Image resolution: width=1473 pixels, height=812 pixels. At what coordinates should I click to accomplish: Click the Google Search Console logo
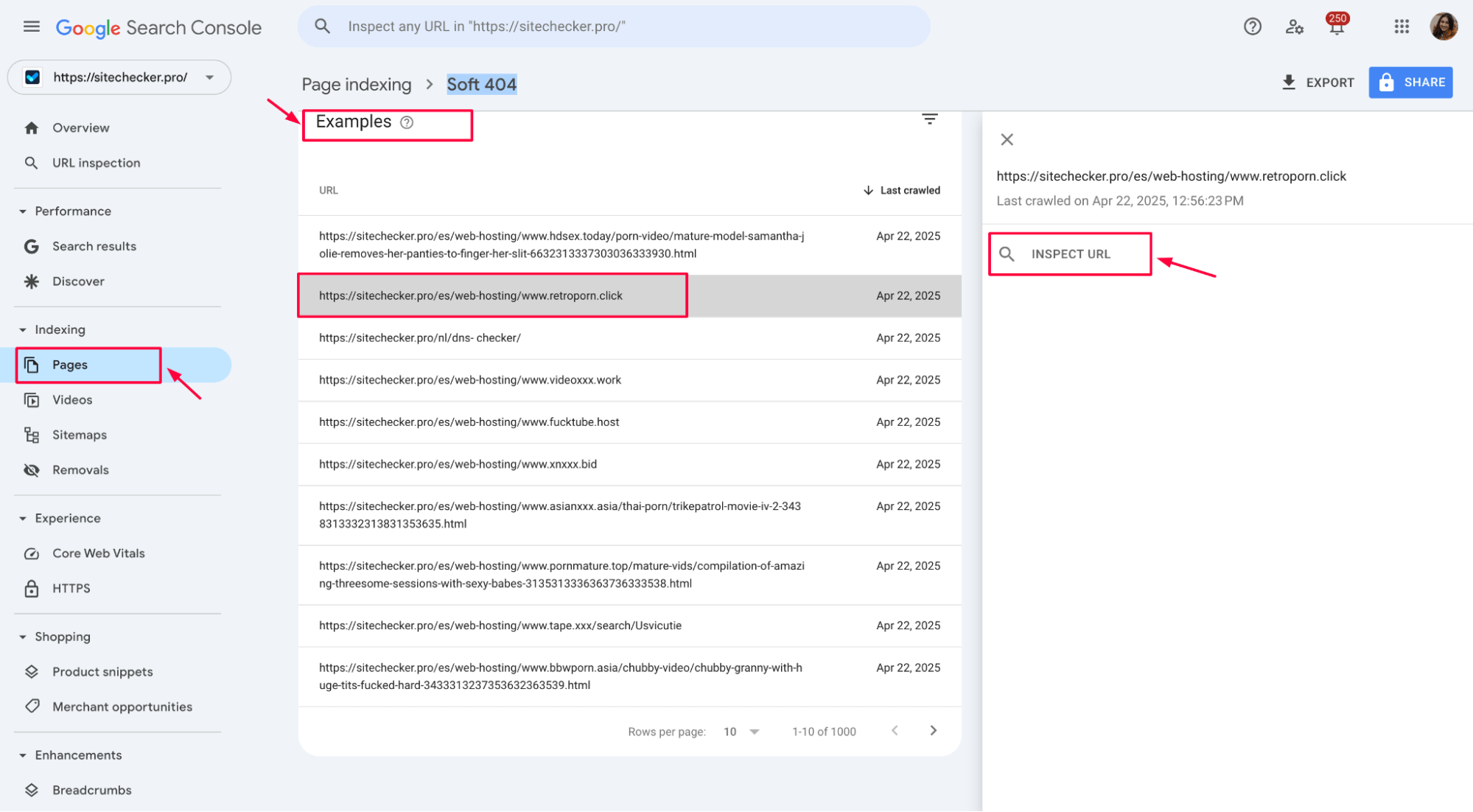(x=158, y=28)
